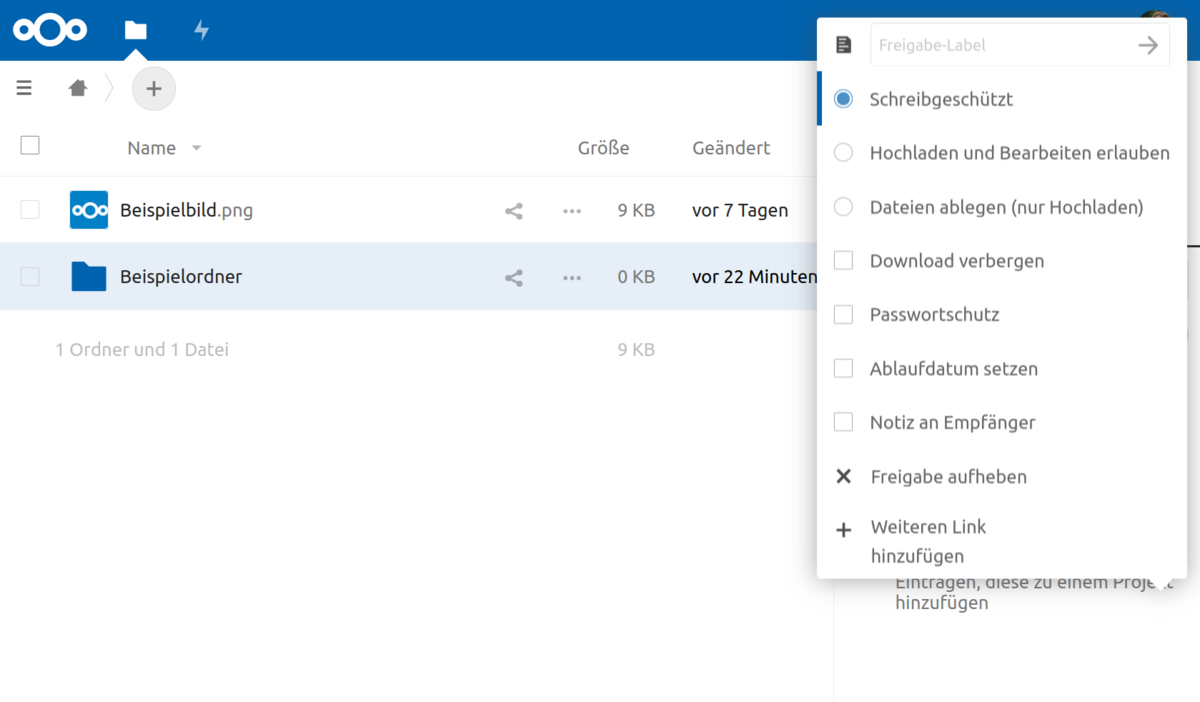The image size is (1200, 702).
Task: Open the Files app folder icon
Action: coord(136,30)
